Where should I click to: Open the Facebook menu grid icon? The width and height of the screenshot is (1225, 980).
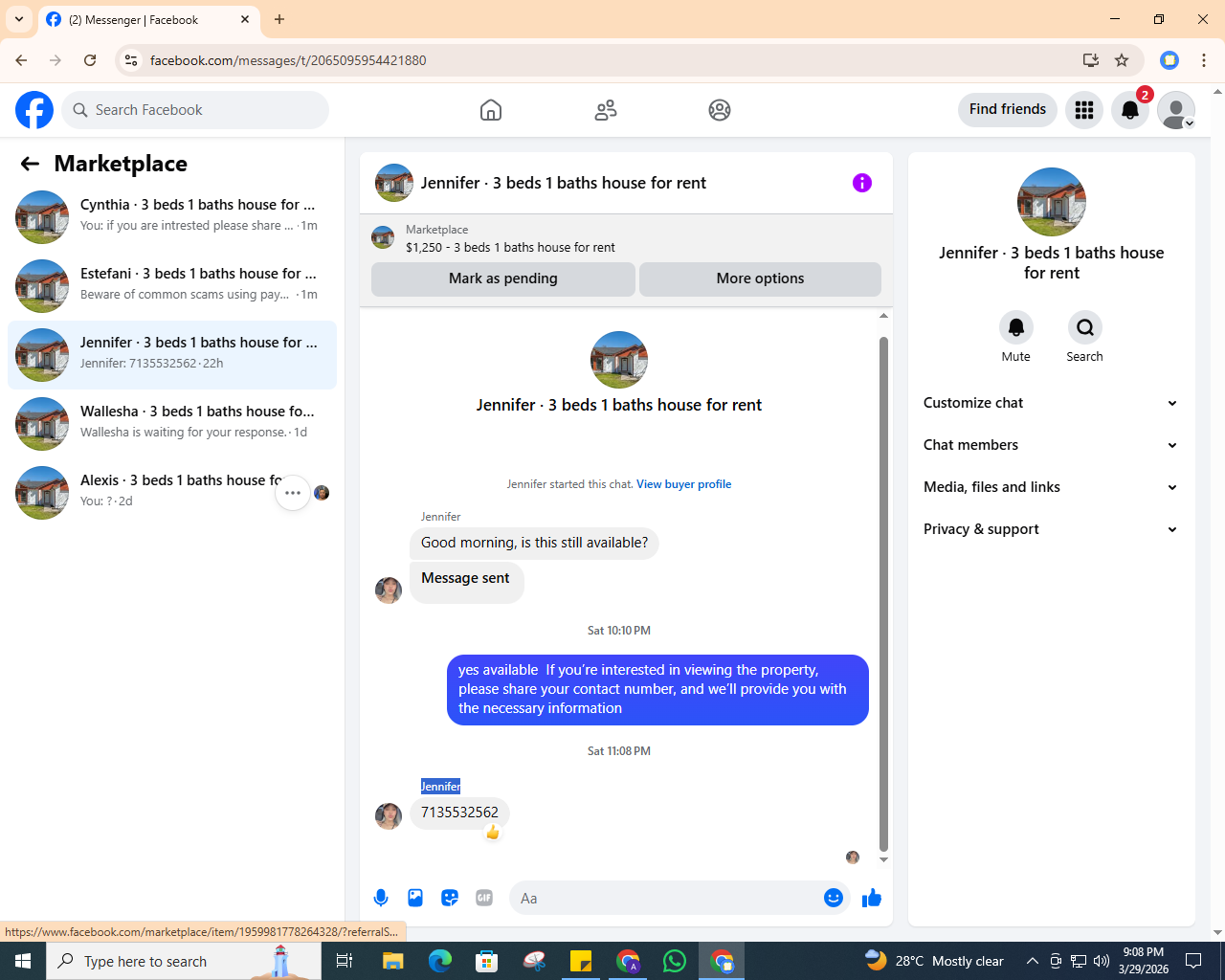1084,110
